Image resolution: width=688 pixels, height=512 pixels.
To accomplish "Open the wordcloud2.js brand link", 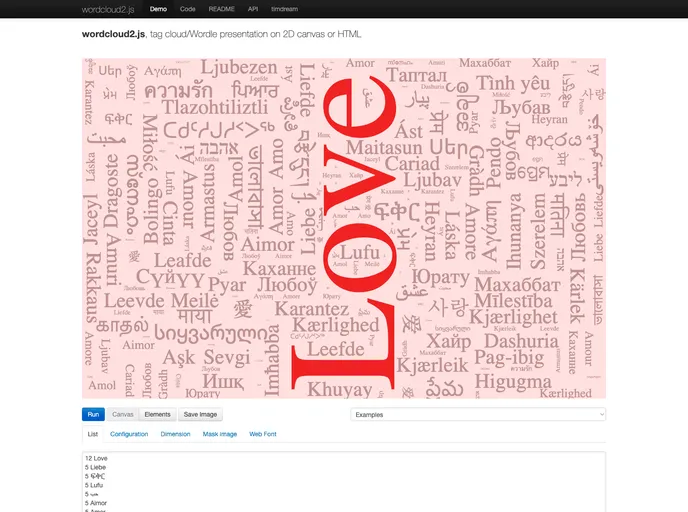I will [108, 9].
